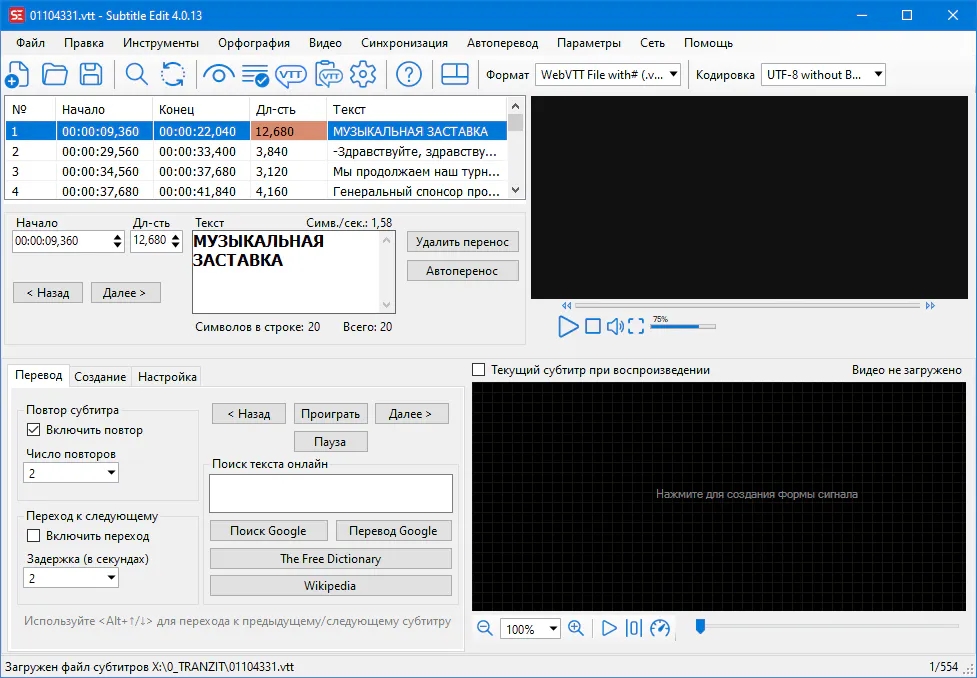Enable the Включить переход checkbox
This screenshot has height=678, width=977.
[35, 536]
